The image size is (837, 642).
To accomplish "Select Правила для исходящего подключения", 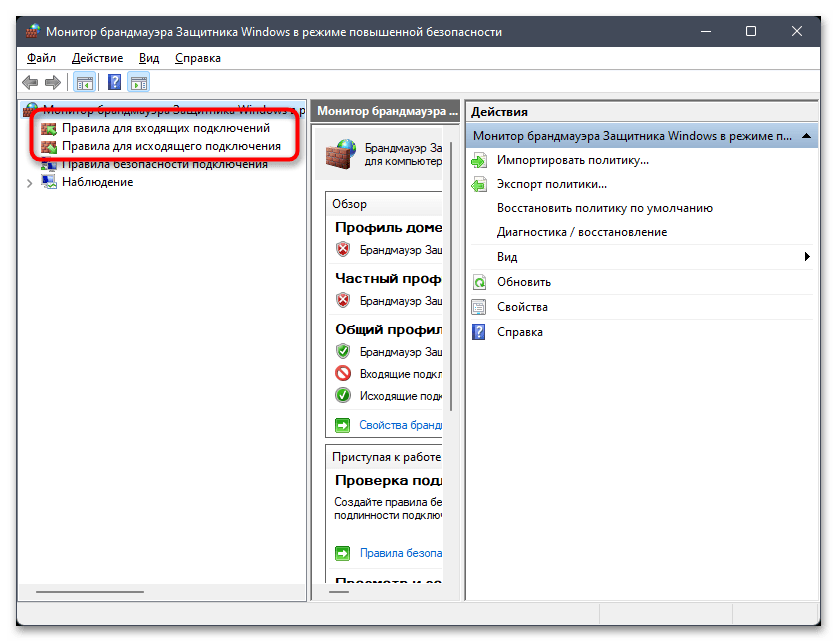I will tap(171, 146).
